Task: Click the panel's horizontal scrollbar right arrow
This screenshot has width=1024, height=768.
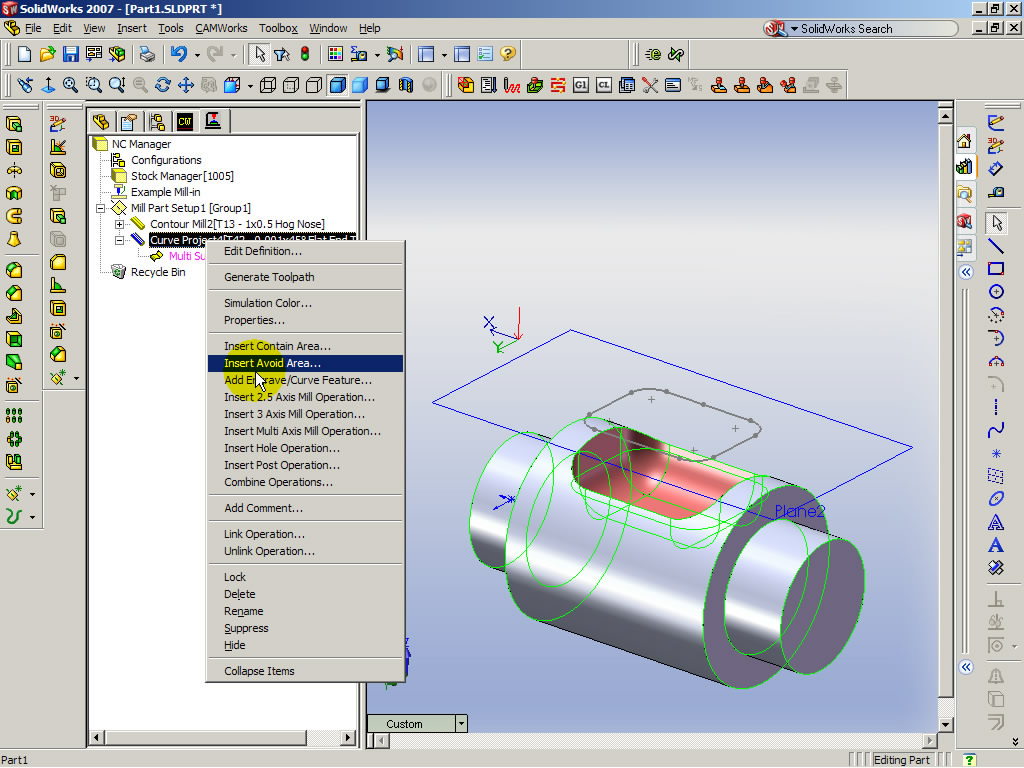Action: pos(348,737)
